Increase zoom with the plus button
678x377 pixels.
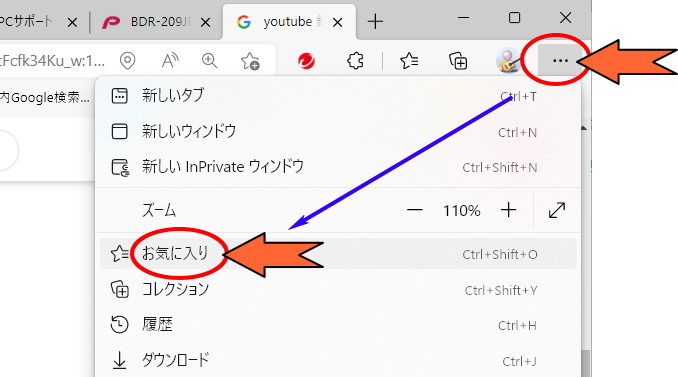point(508,211)
